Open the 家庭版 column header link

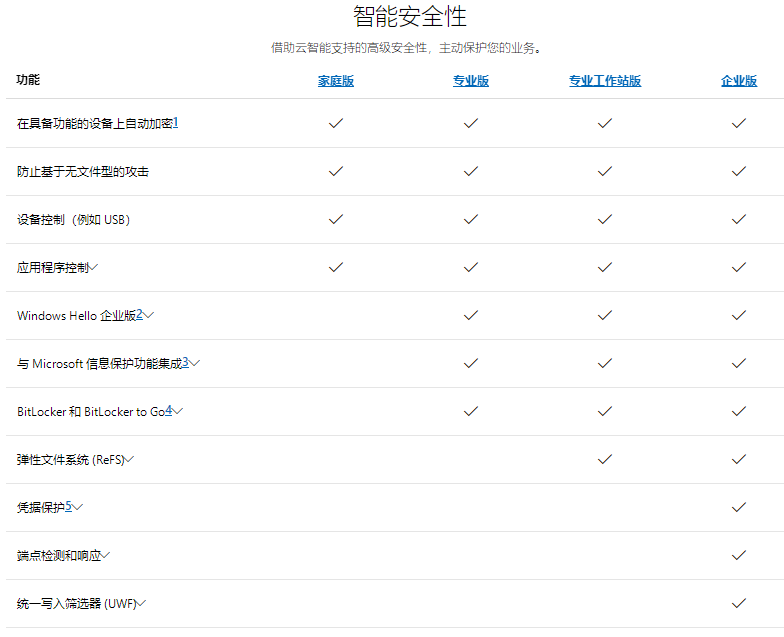coord(336,81)
